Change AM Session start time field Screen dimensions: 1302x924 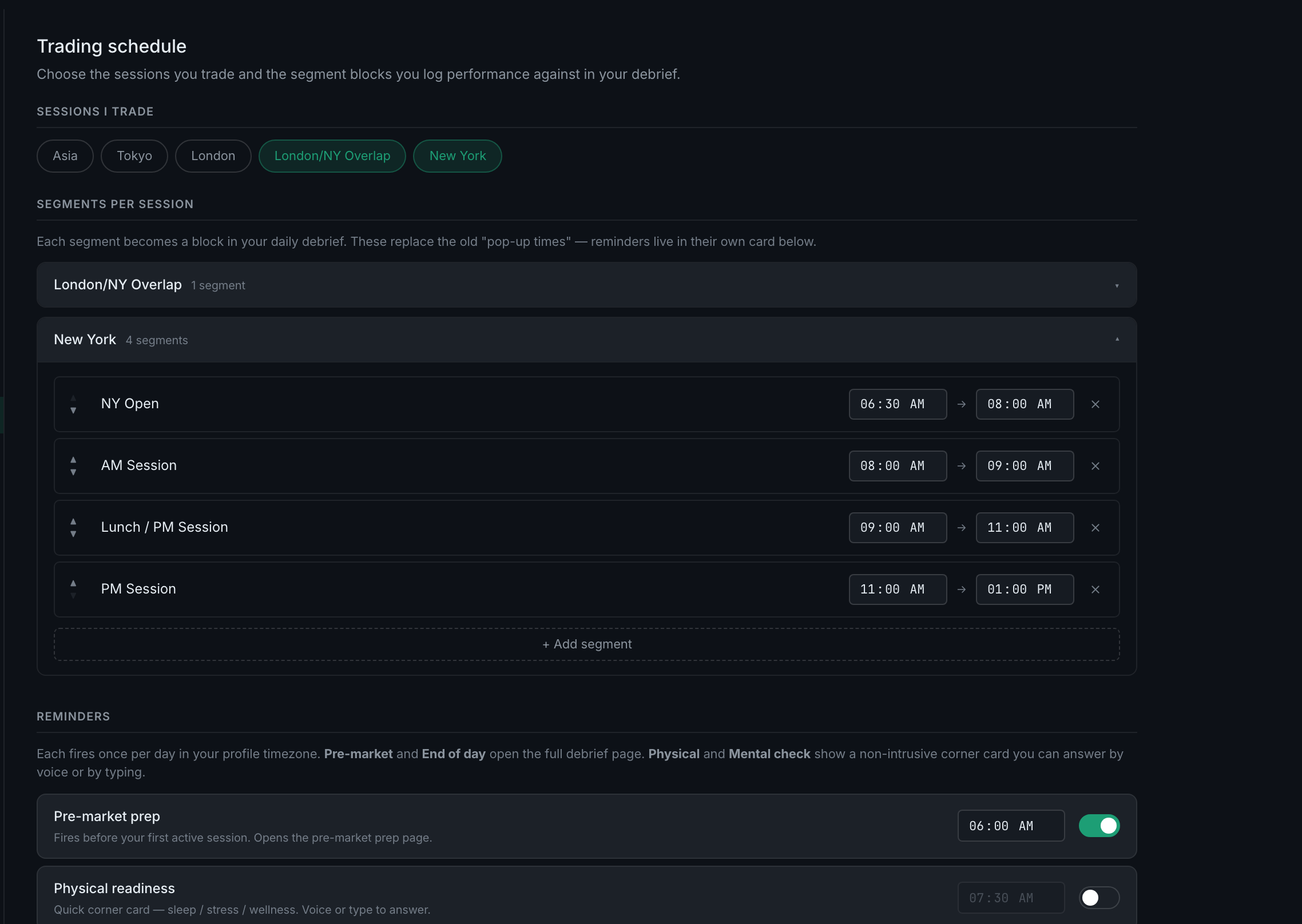(x=898, y=466)
